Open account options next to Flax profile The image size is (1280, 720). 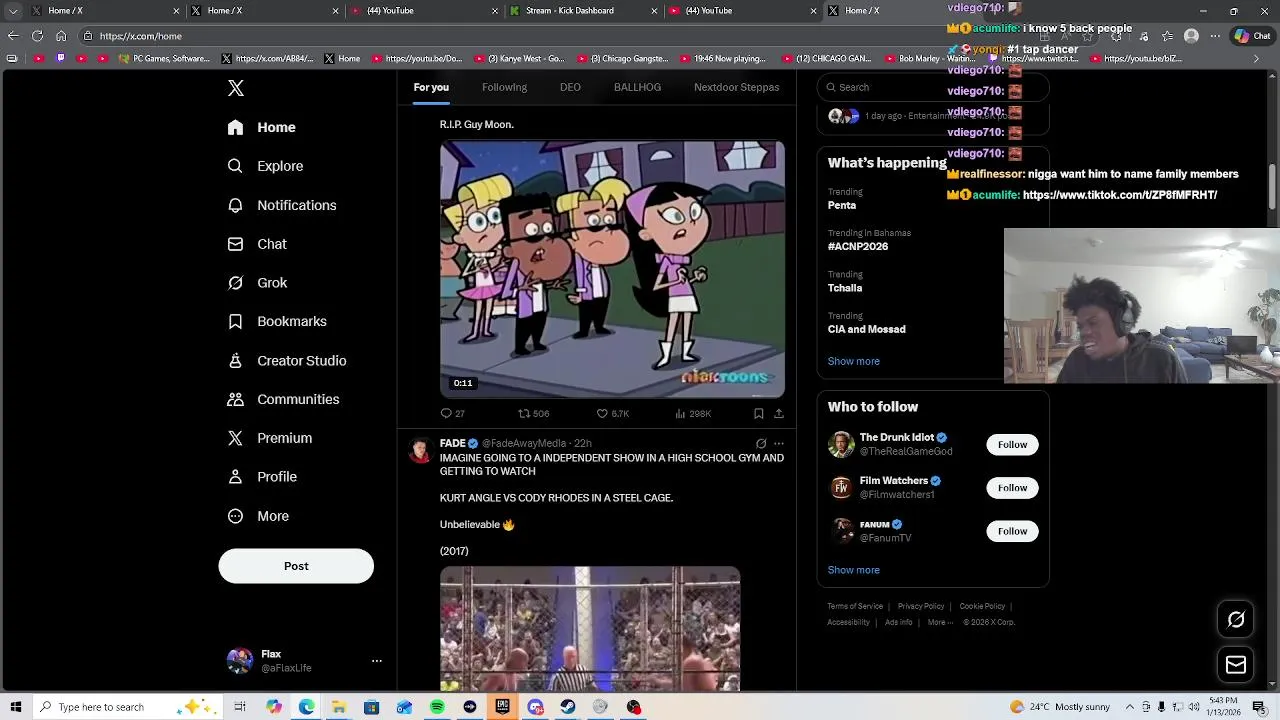pyautogui.click(x=377, y=661)
